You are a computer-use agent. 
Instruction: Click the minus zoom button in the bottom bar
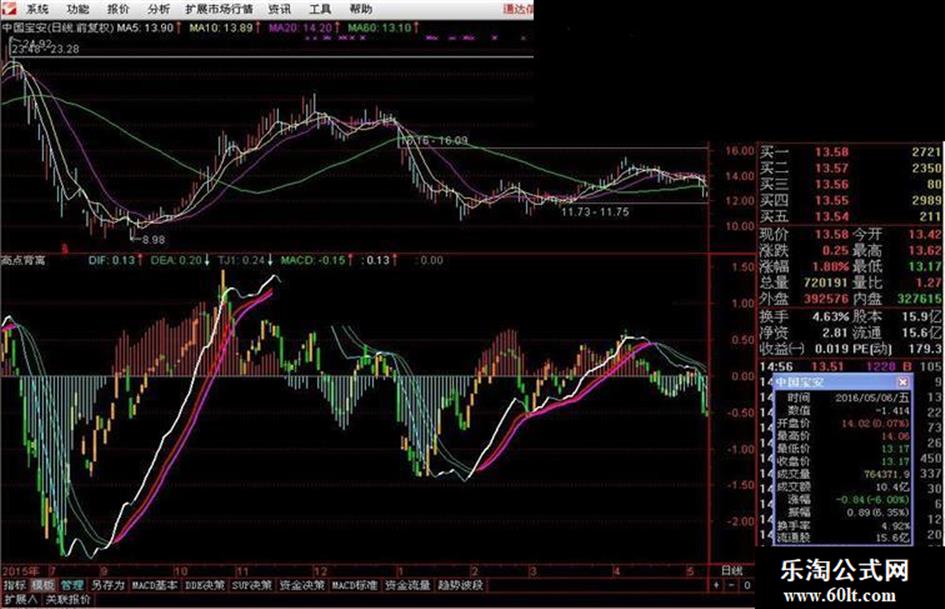pyautogui.click(x=731, y=585)
